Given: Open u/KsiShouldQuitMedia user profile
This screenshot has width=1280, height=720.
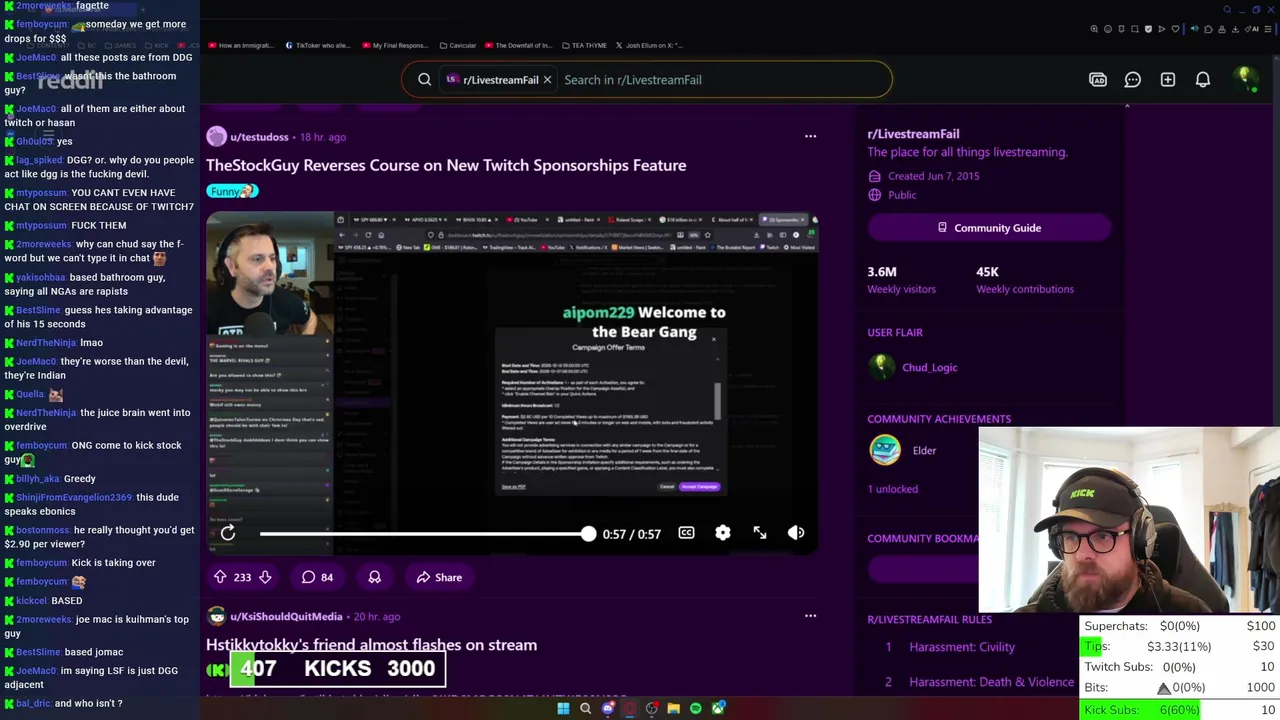Looking at the screenshot, I should point(286,616).
